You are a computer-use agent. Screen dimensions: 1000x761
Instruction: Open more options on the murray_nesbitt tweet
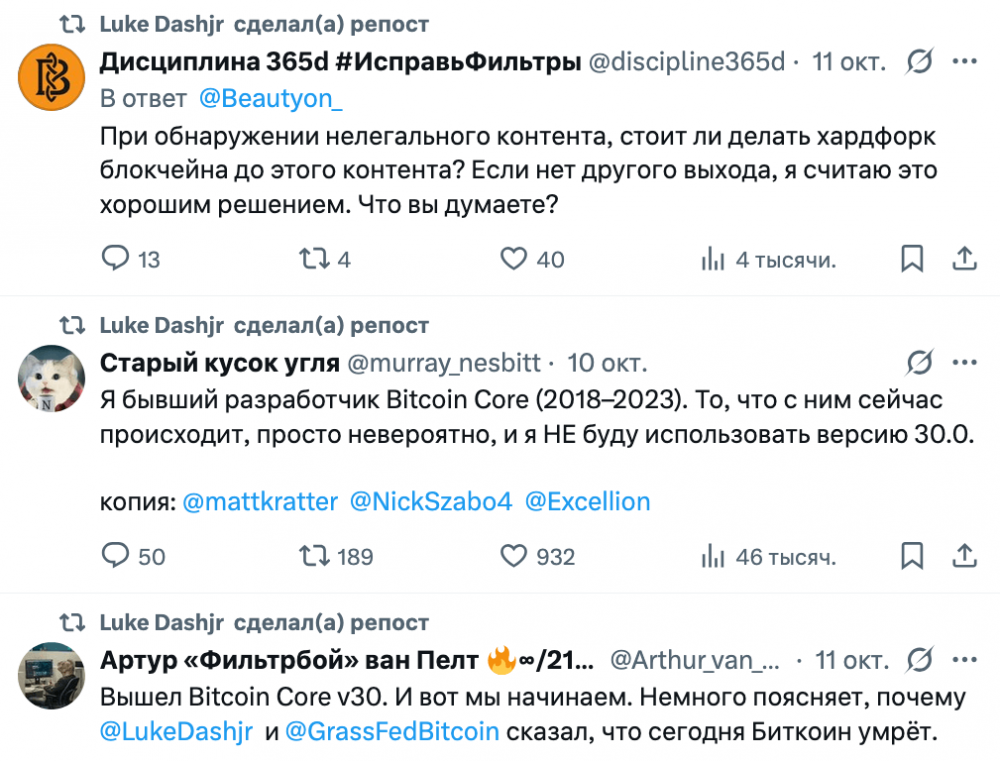click(964, 362)
